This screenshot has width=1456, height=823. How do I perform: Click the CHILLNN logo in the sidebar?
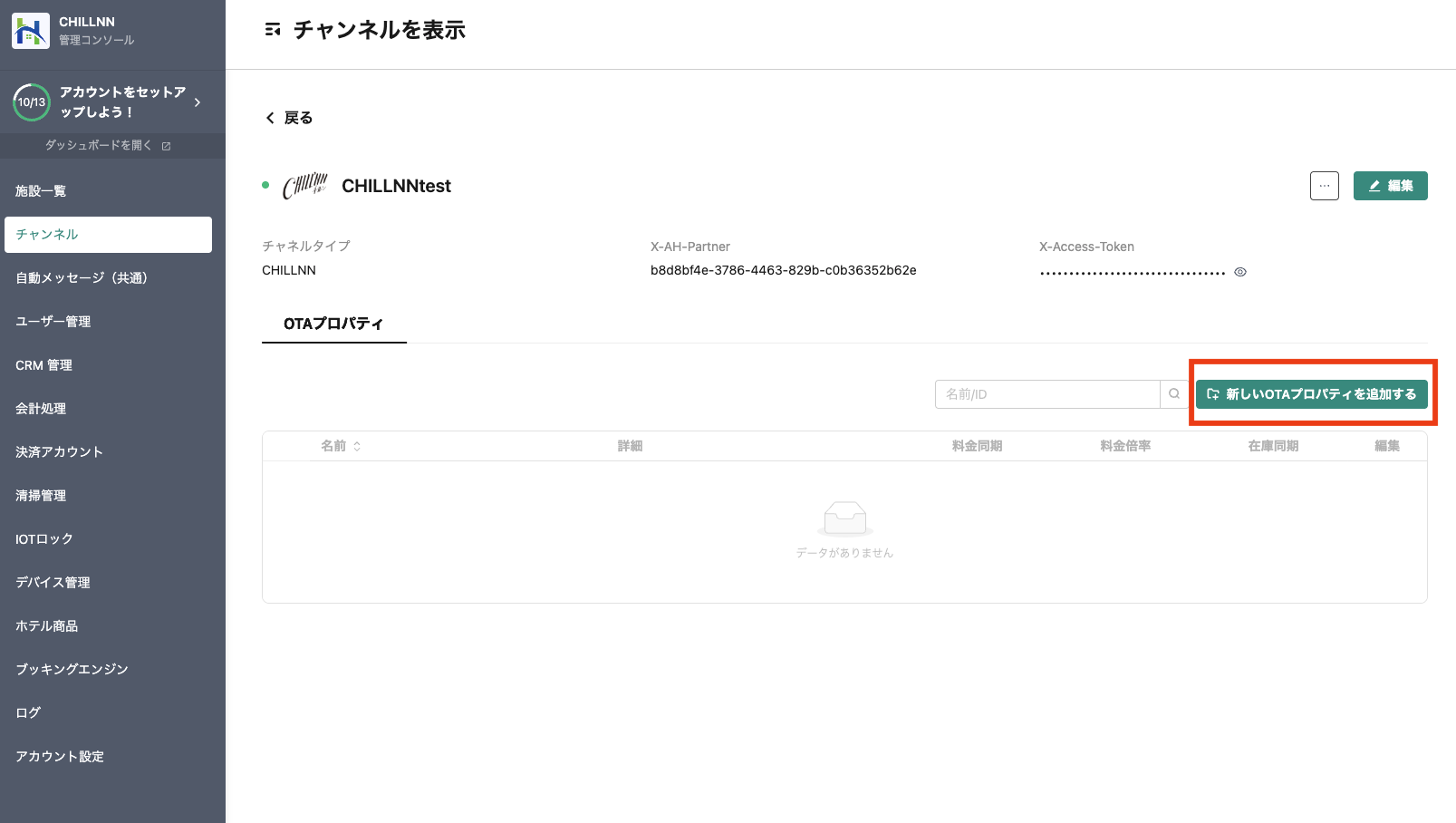coord(31,31)
